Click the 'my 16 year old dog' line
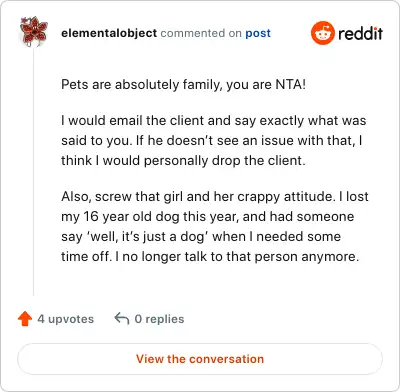This screenshot has height=392, width=400. click(207, 216)
